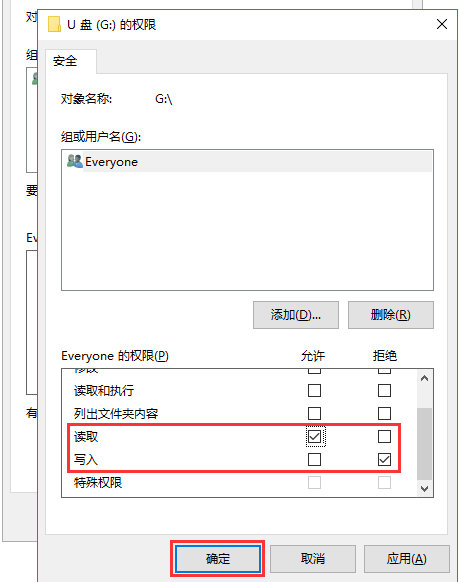Check the Deny box for 读取
Viewport: 459px width, 582px height.
(384, 436)
